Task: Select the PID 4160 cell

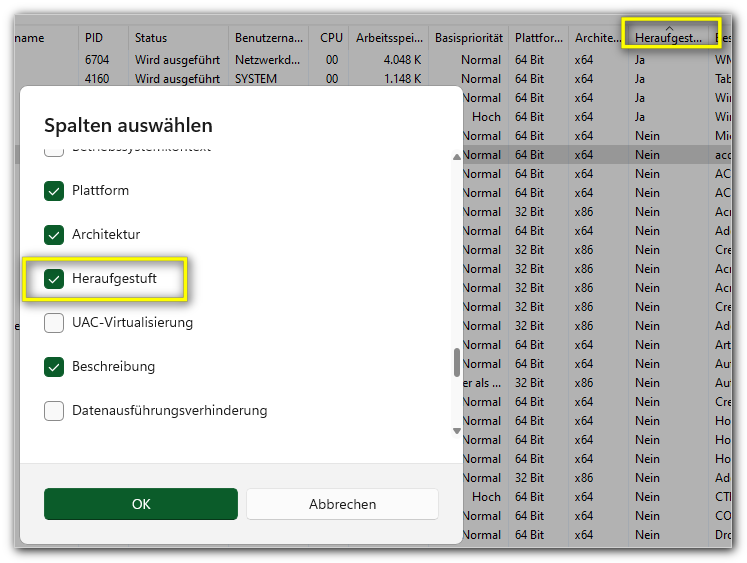Action: (x=97, y=79)
